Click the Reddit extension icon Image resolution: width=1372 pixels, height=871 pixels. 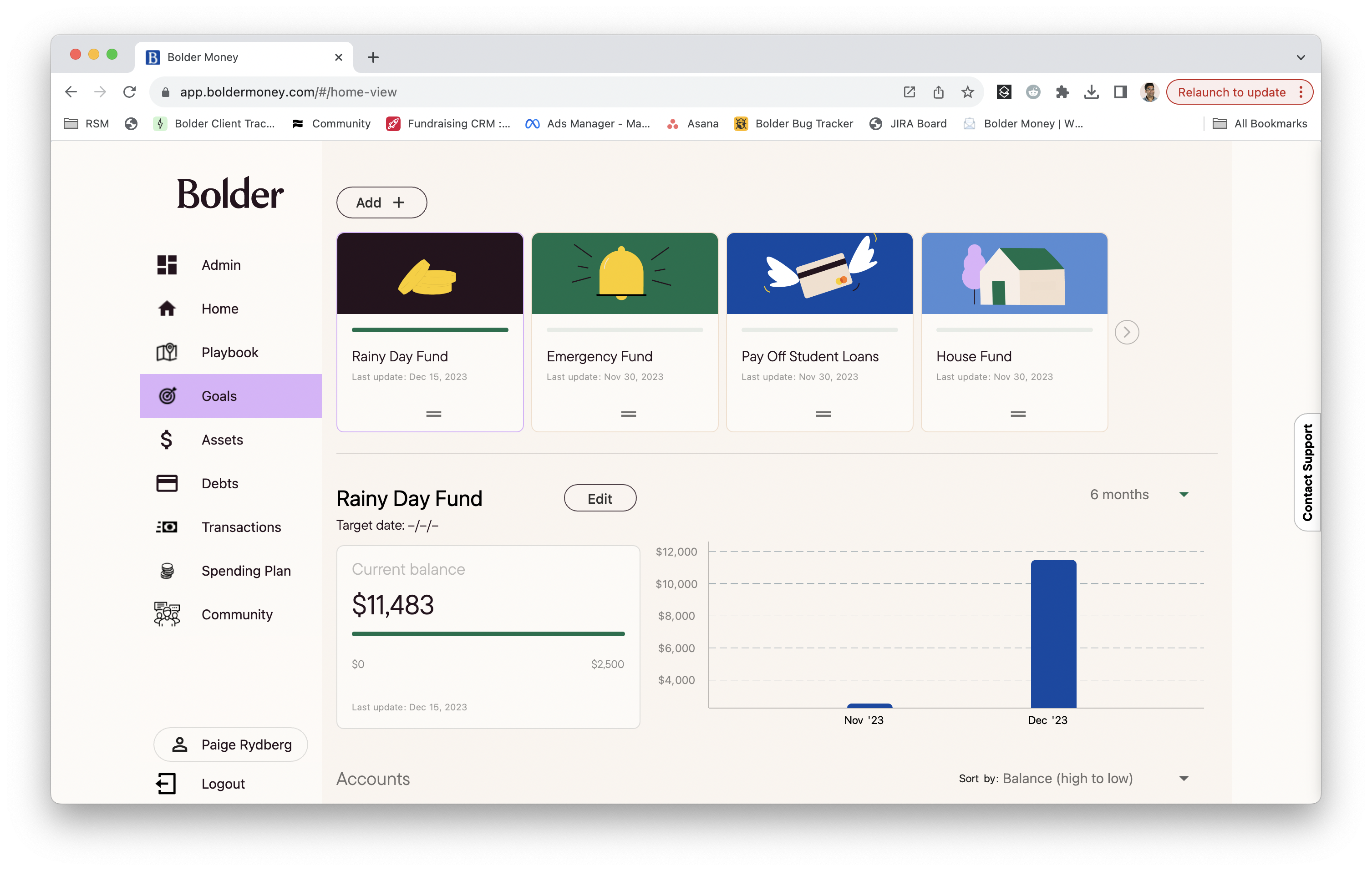pos(1033,92)
